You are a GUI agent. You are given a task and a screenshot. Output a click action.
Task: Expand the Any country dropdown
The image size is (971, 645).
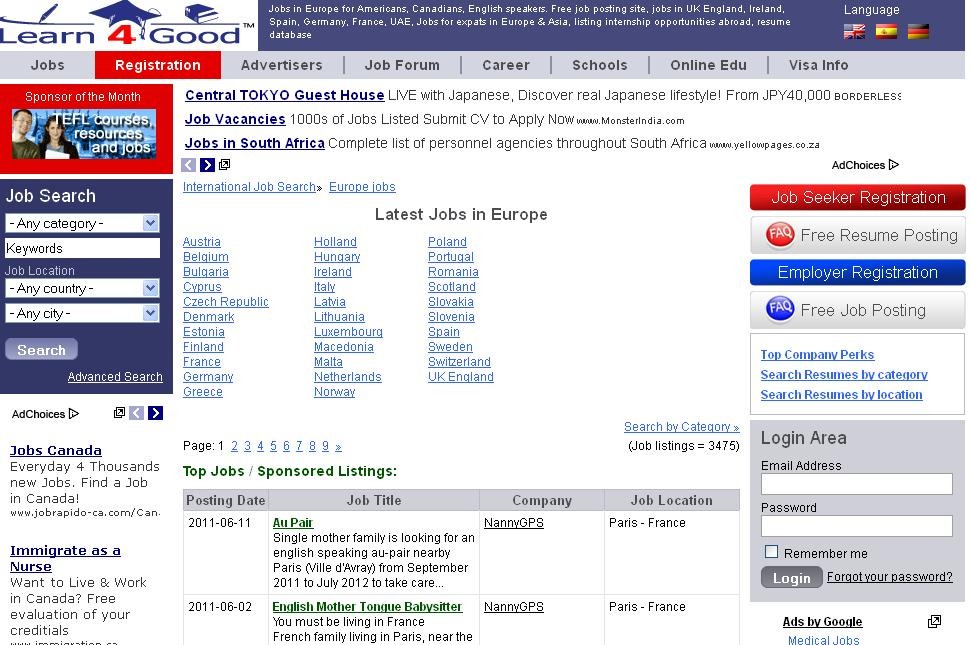(82, 288)
